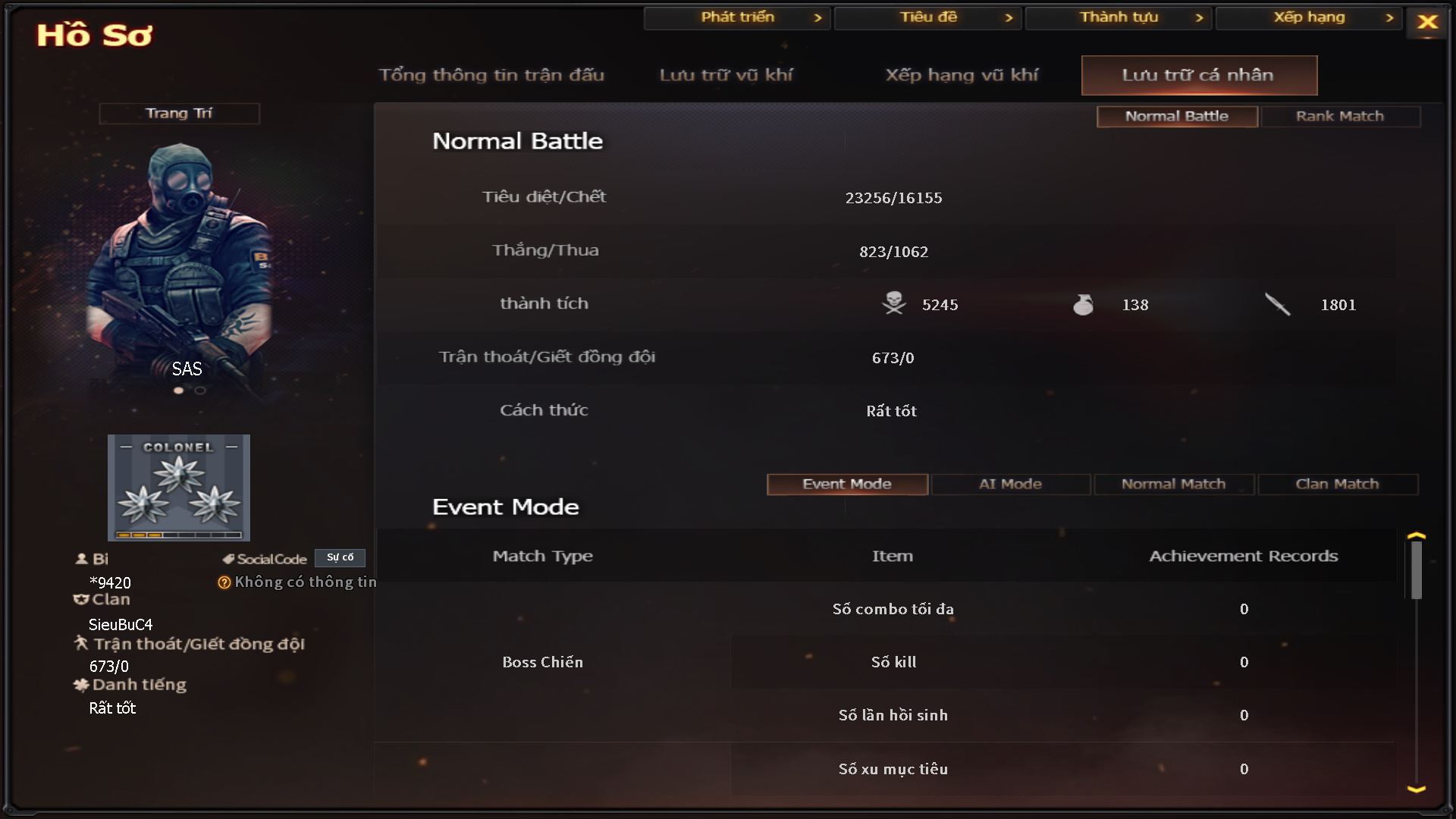Show Clan Match records
This screenshot has width=1456, height=819.
(1337, 484)
